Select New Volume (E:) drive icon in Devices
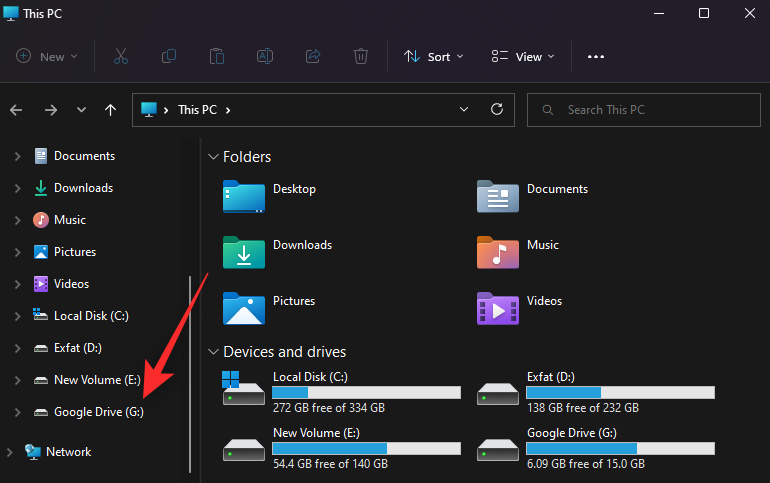 pos(244,450)
